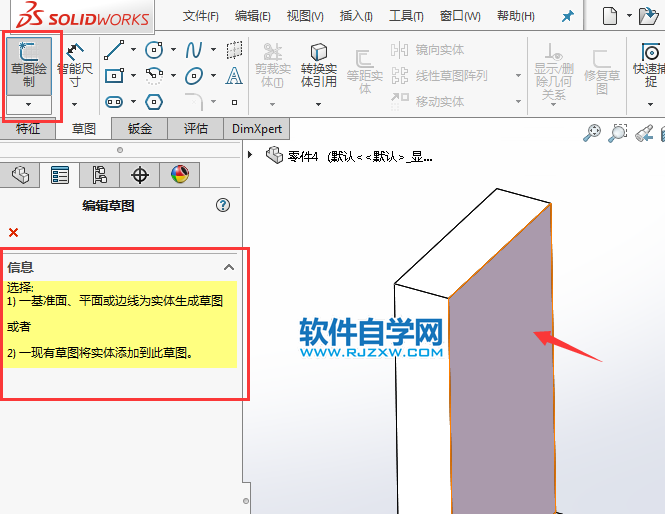The image size is (665, 514).
Task: Open the Slot tool dropdown arrow
Action: [133, 102]
